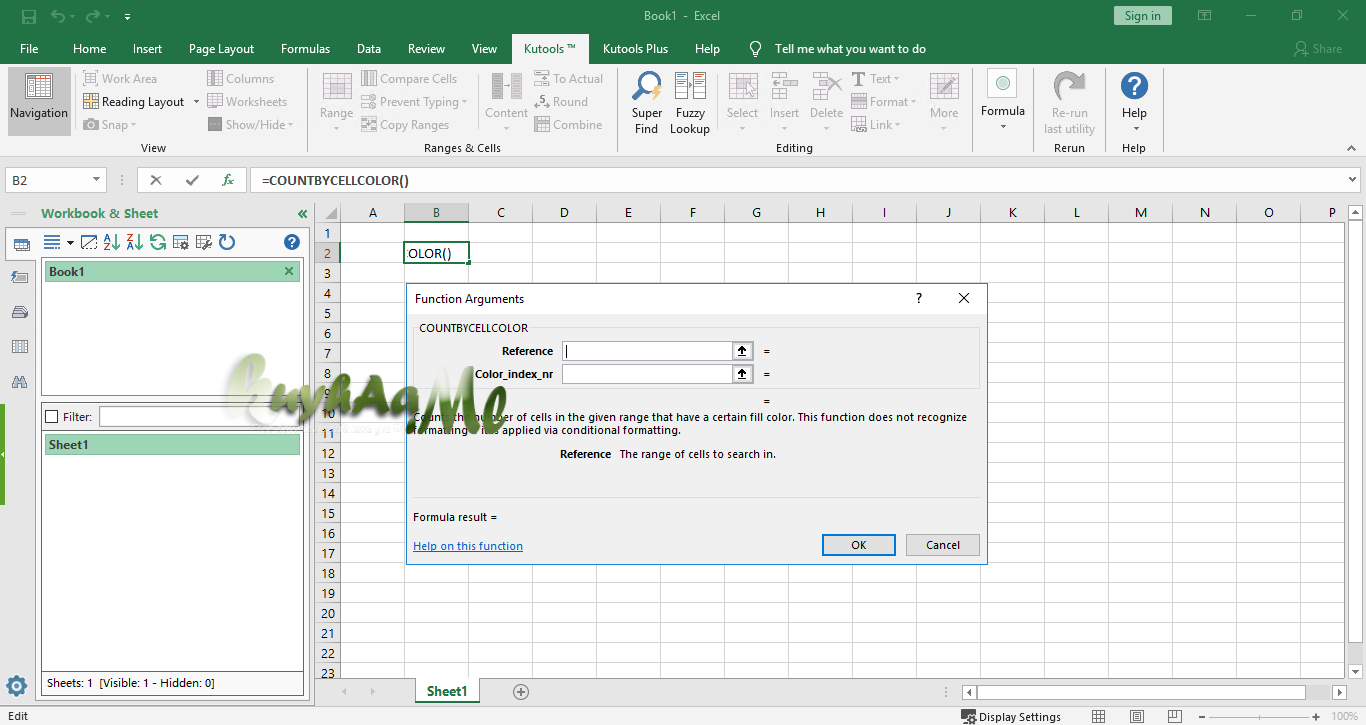Enable the Filter checkbox
This screenshot has width=1366, height=725.
click(52, 417)
